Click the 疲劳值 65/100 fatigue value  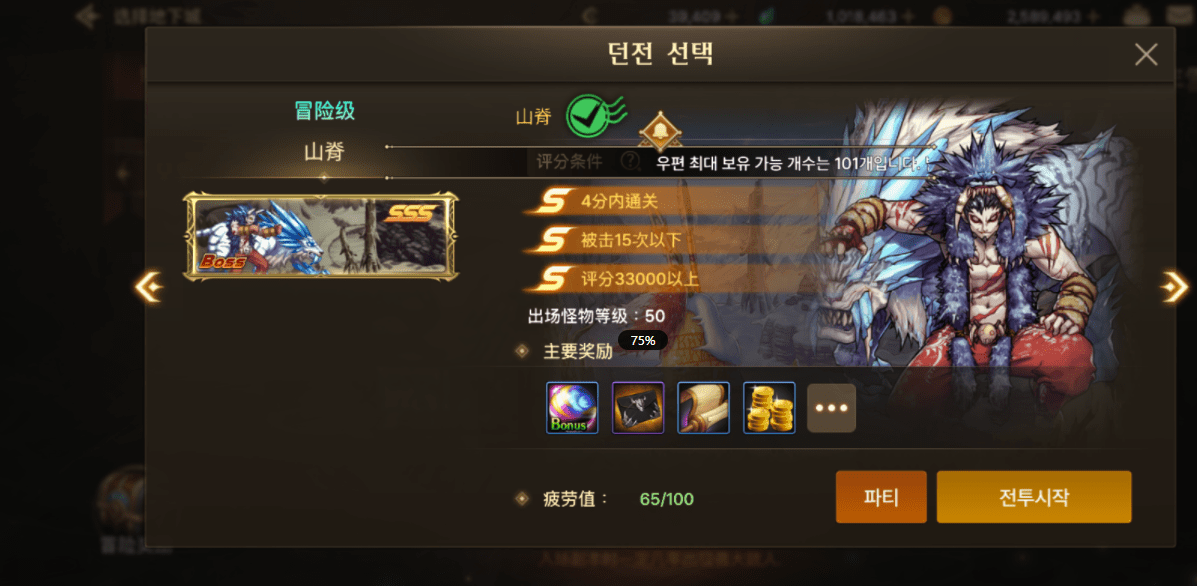click(x=666, y=500)
